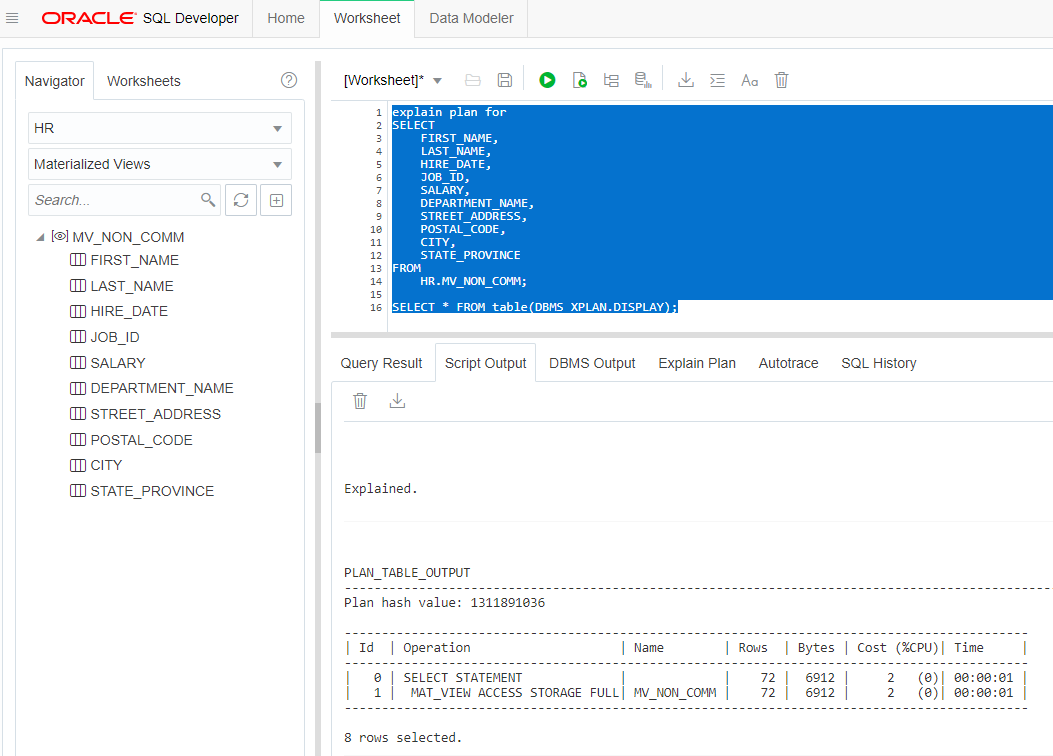Open the SQL History tab
The height and width of the screenshot is (756, 1053).
tap(878, 363)
